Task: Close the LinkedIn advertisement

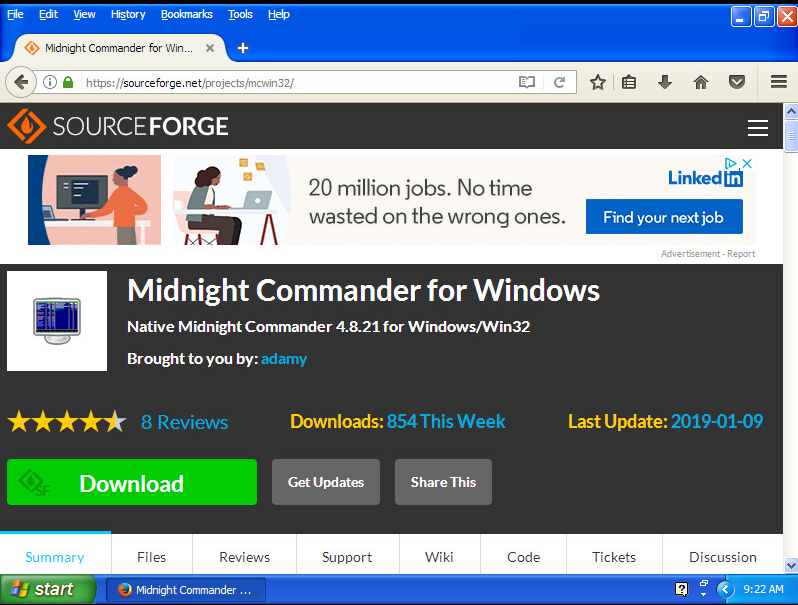Action: [747, 163]
